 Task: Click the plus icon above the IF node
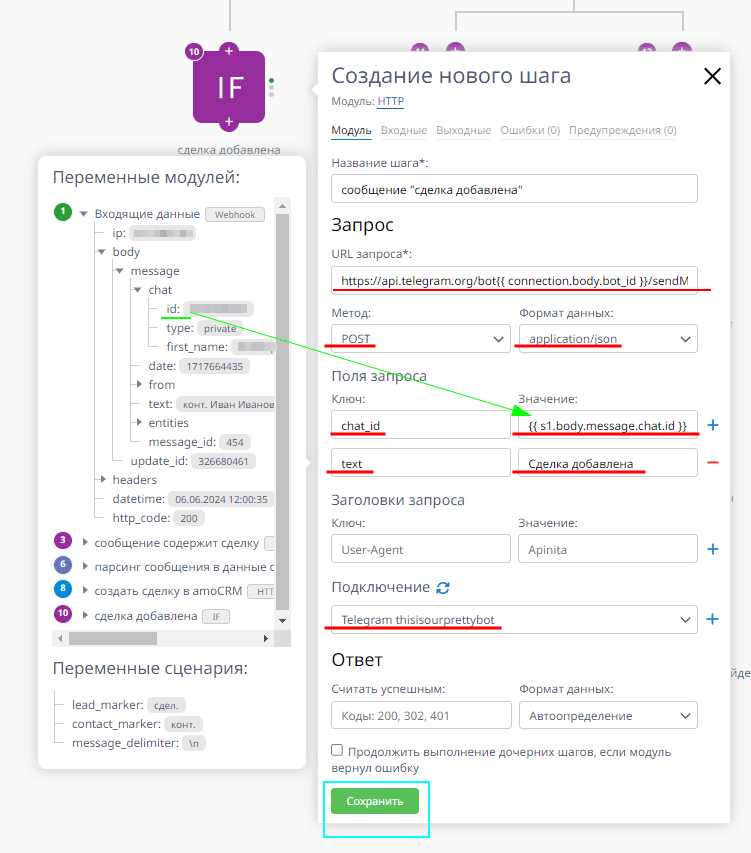(229, 49)
